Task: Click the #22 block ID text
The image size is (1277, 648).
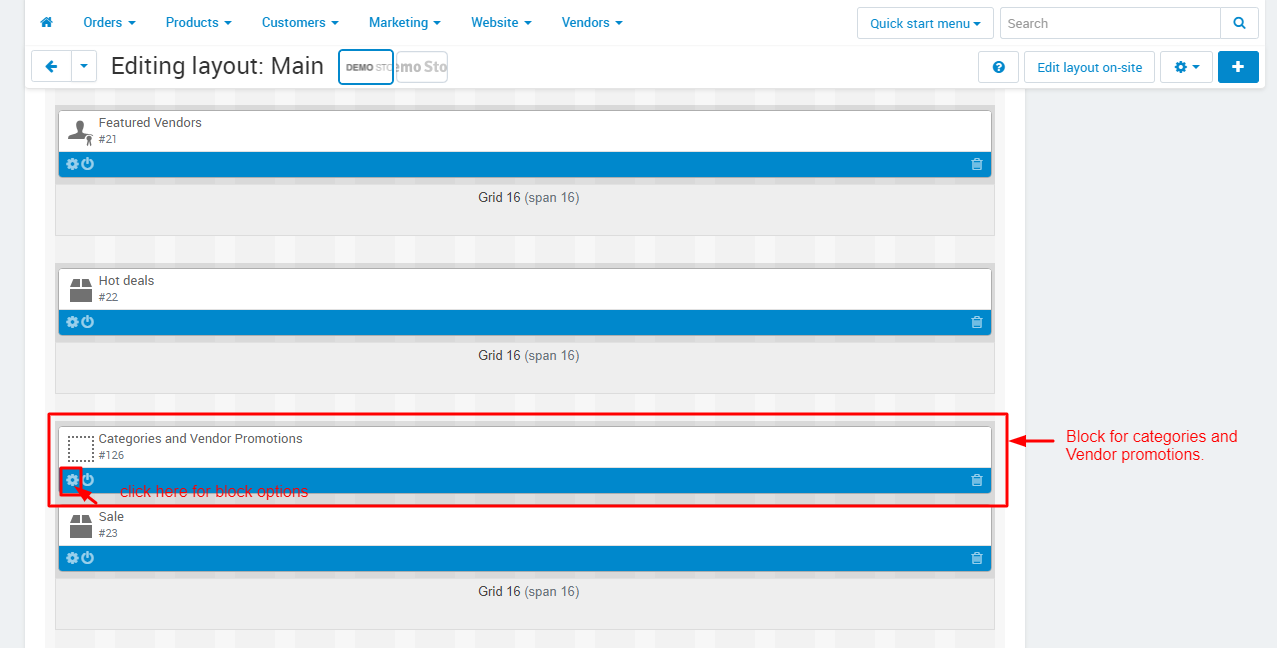Action: pyautogui.click(x=108, y=297)
